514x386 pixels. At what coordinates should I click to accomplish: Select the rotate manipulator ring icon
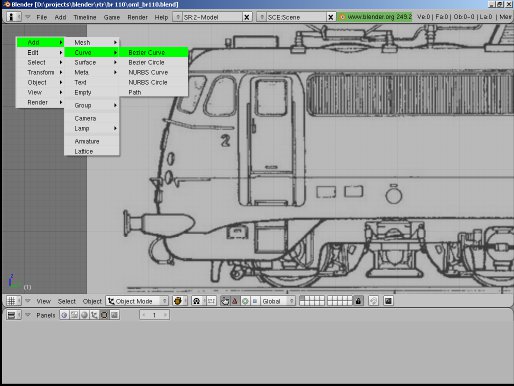[x=245, y=301]
